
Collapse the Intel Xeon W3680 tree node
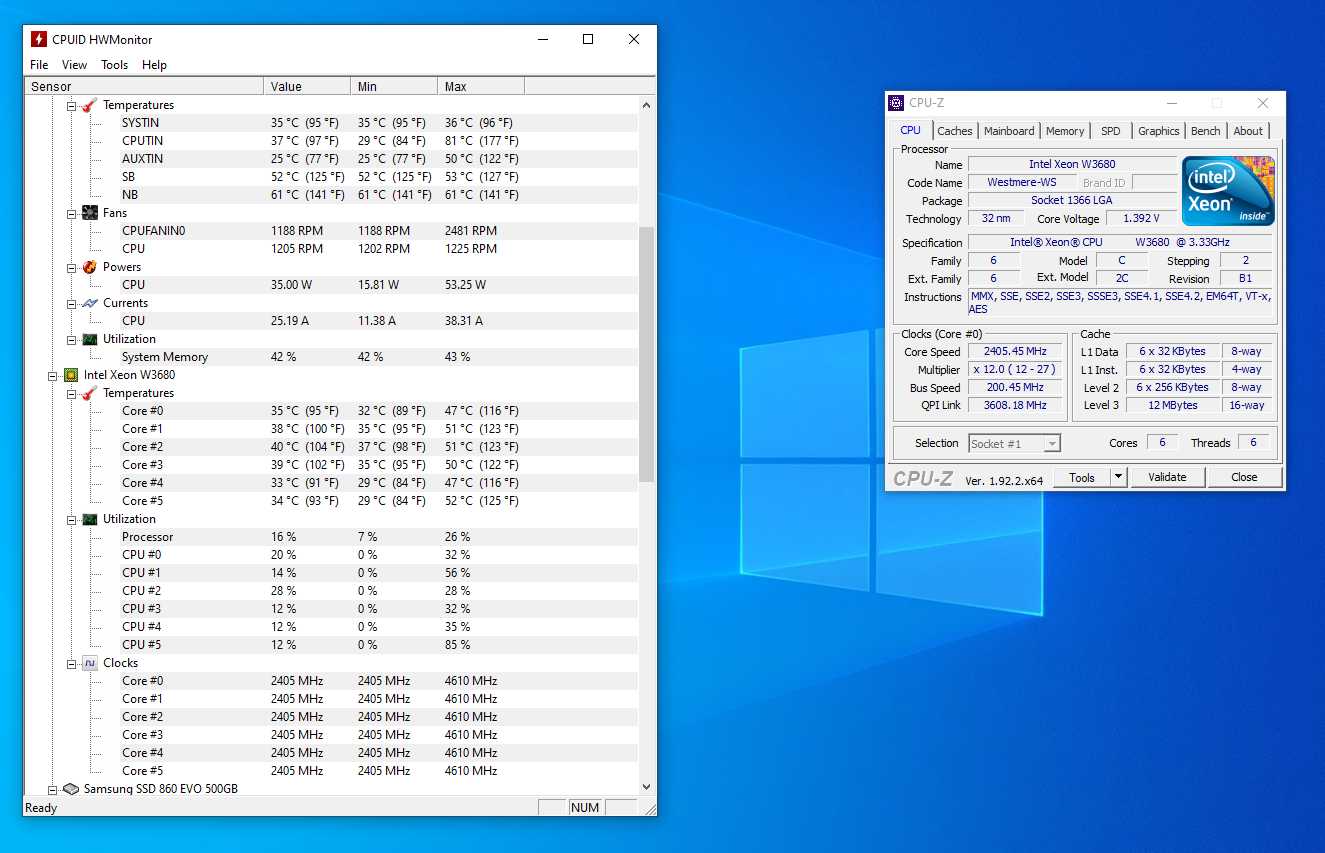pos(53,375)
